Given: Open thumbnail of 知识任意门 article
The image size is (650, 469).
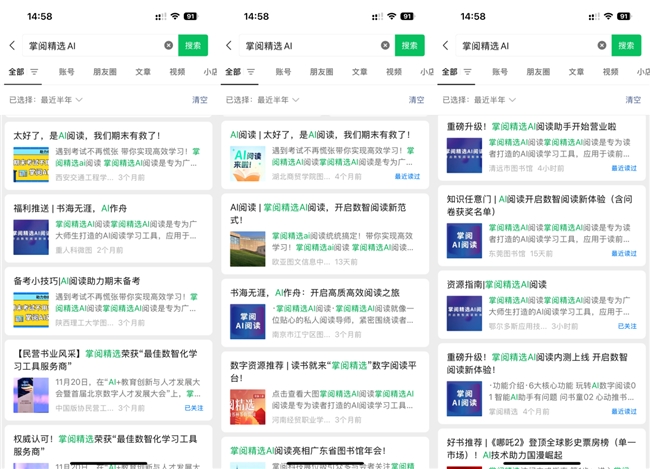Looking at the screenshot, I should (x=464, y=241).
